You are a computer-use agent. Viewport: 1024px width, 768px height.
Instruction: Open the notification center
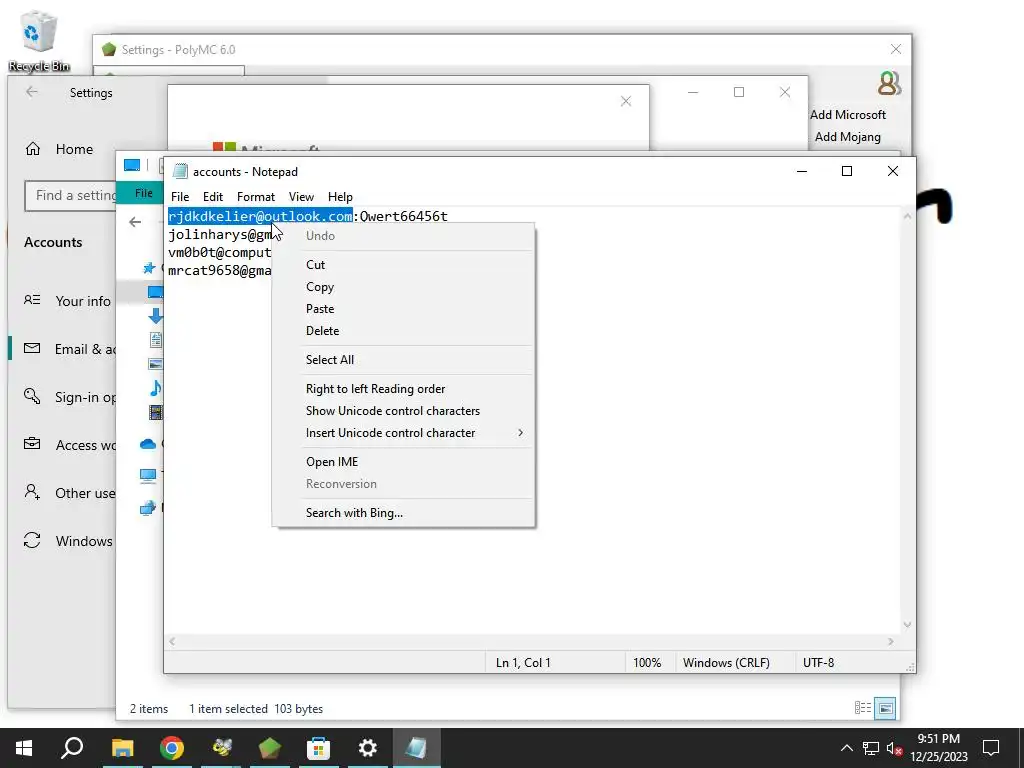pyautogui.click(x=991, y=748)
